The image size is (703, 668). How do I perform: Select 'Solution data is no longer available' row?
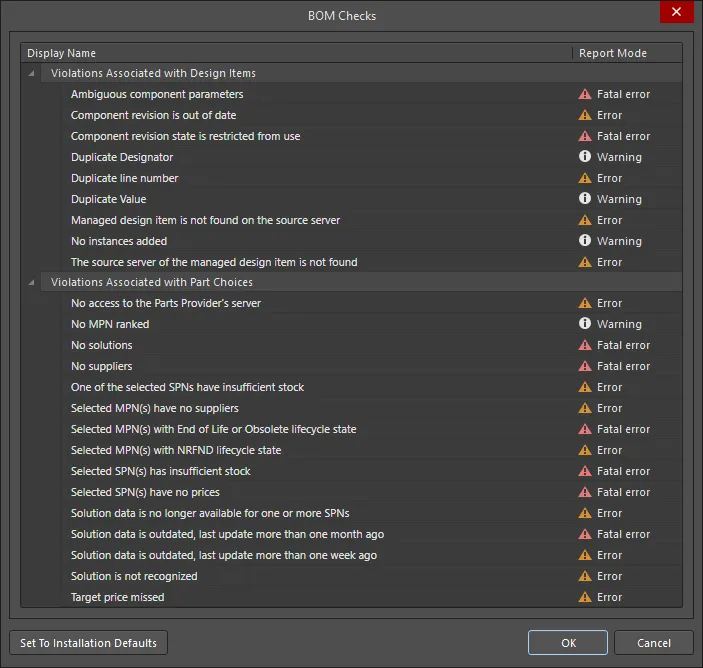click(372, 513)
